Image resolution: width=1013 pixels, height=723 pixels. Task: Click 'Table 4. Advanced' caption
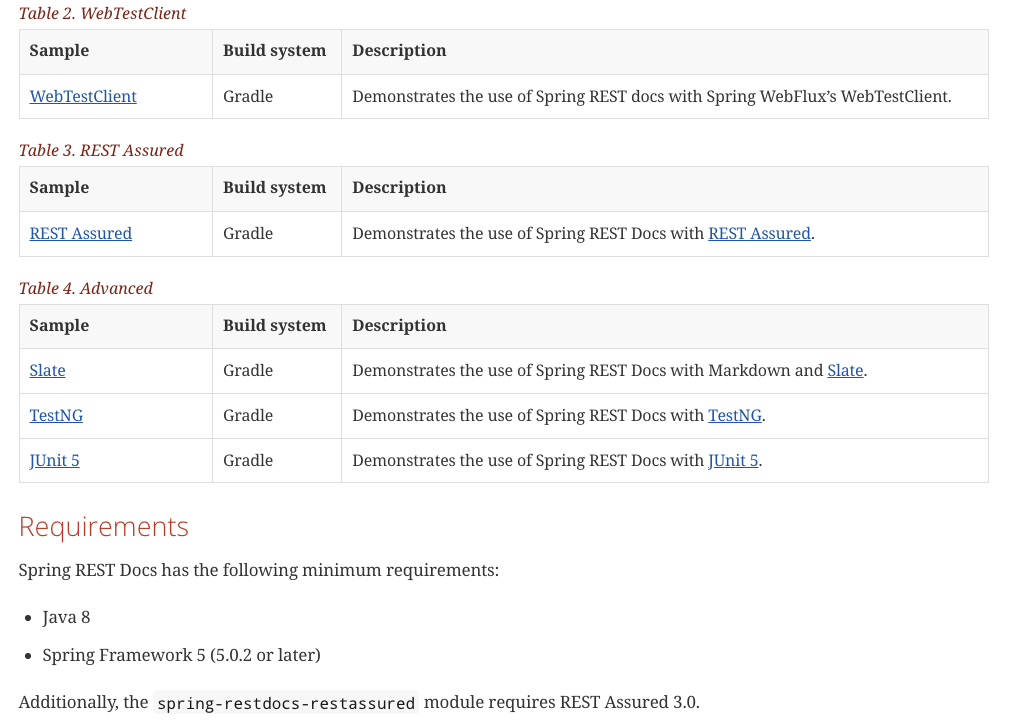click(86, 288)
